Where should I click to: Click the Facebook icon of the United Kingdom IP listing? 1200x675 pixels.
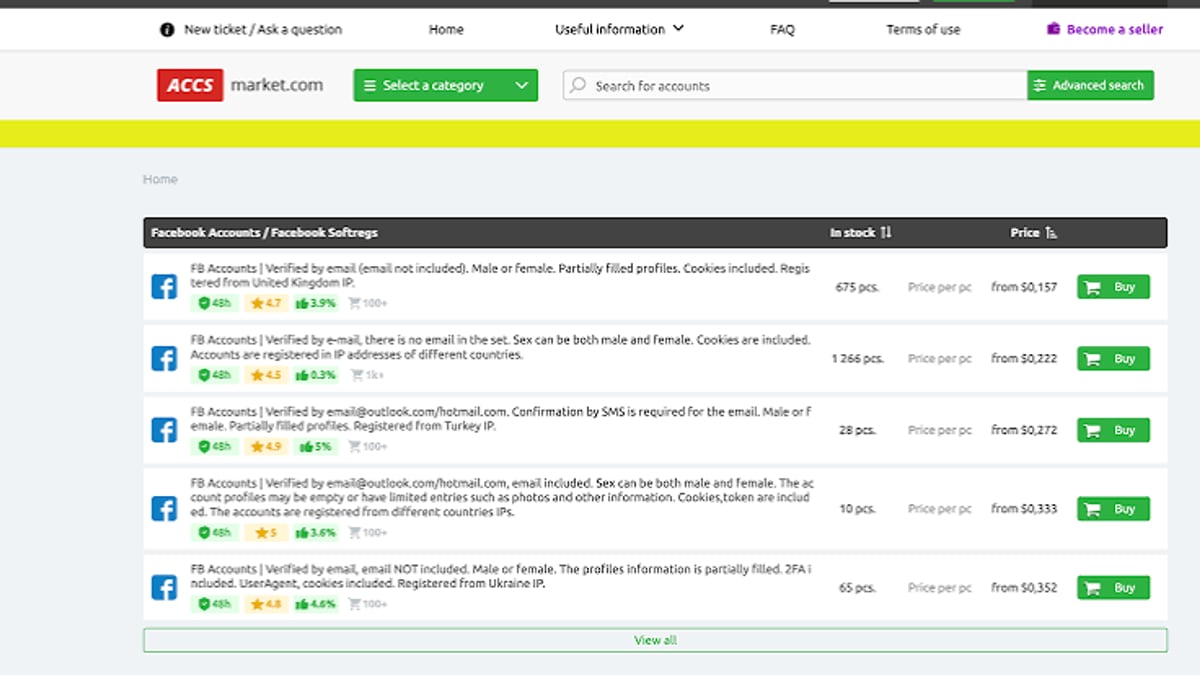[x=164, y=287]
